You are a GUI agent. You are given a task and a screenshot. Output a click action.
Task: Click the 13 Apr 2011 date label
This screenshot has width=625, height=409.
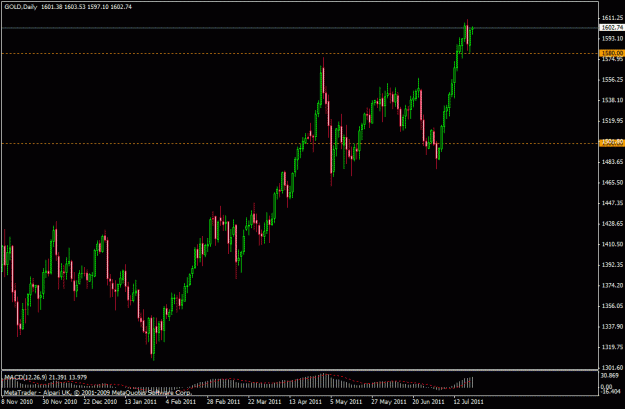(305, 402)
